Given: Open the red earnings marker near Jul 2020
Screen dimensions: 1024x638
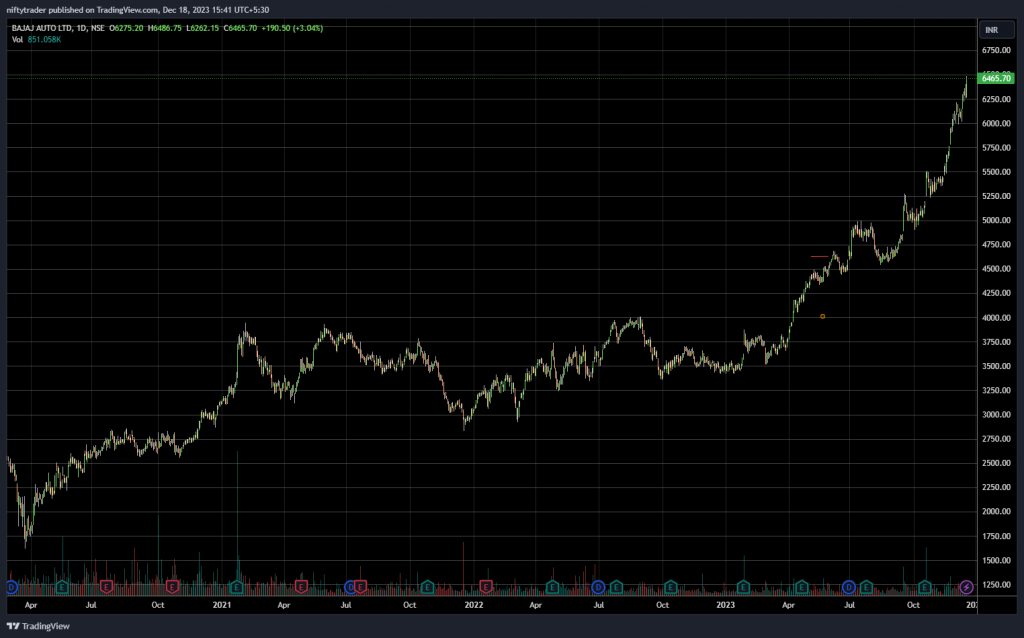Looking at the screenshot, I should 106,587.
